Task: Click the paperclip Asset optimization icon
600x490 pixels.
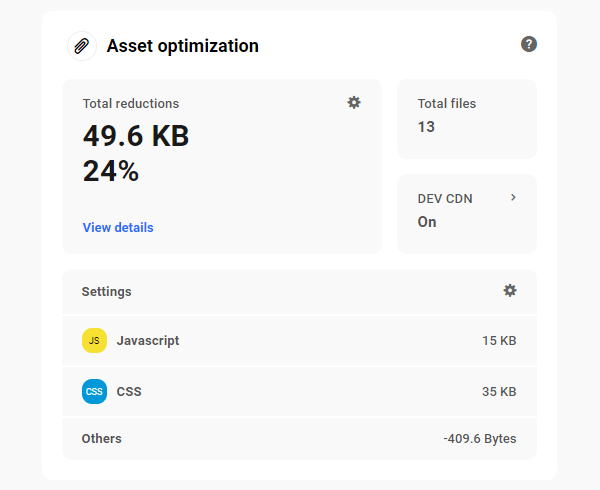Action: (82, 46)
